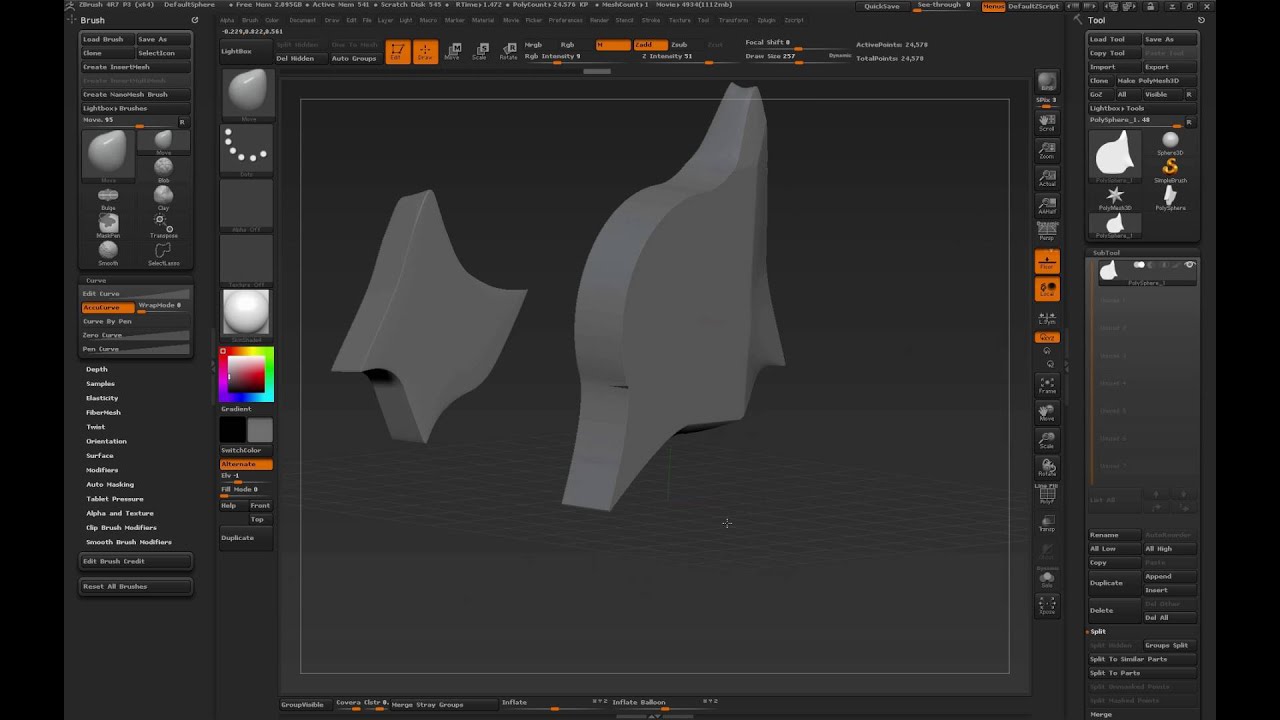Pick a color in the color picker square
The height and width of the screenshot is (720, 1280).
(246, 374)
